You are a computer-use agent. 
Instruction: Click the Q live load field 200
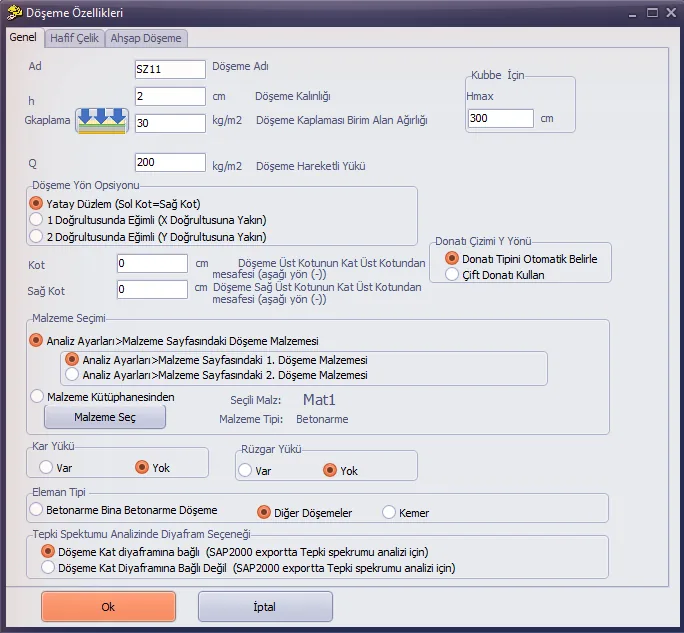pos(170,162)
